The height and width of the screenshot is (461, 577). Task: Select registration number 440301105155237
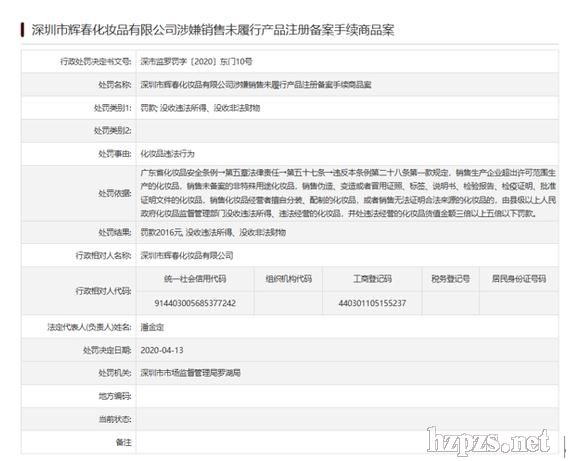pyautogui.click(x=372, y=303)
